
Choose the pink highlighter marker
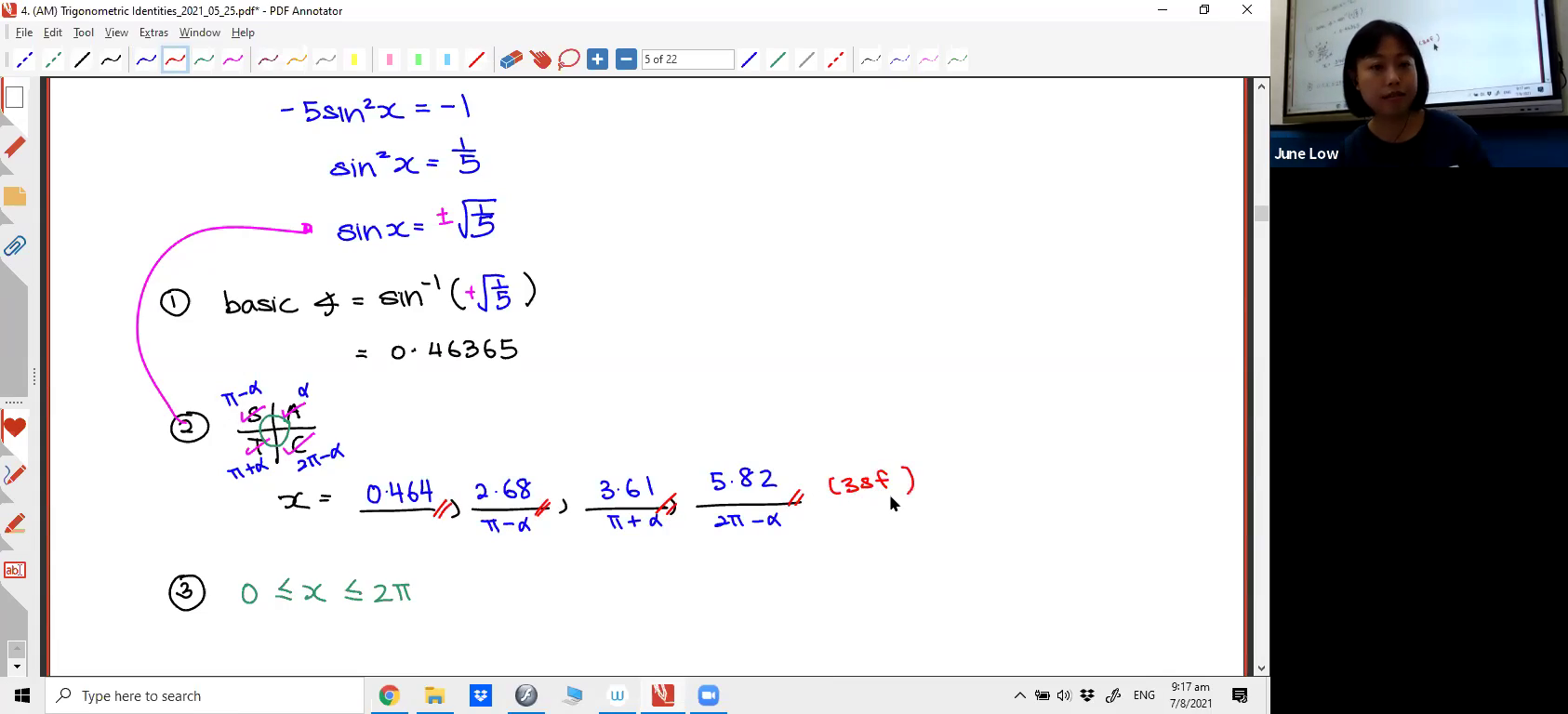(390, 59)
